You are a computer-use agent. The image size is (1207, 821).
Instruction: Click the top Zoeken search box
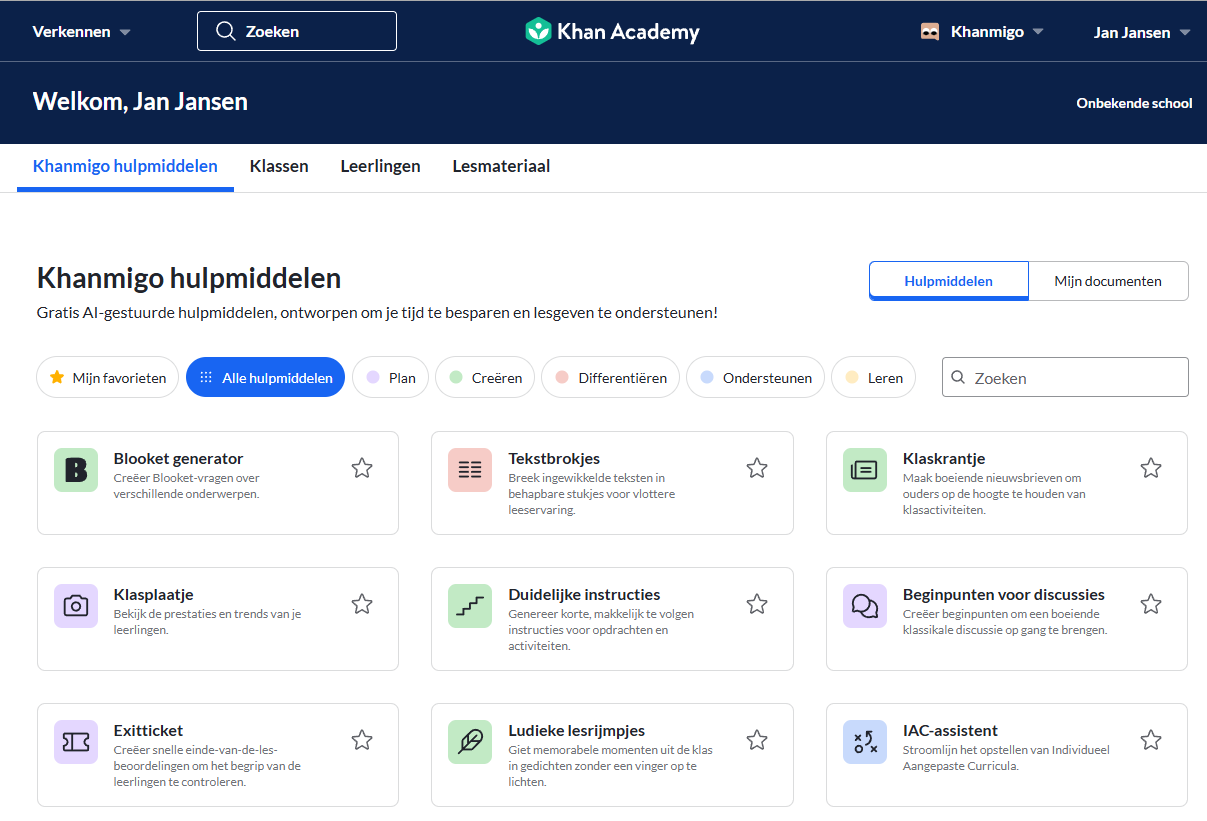point(297,31)
